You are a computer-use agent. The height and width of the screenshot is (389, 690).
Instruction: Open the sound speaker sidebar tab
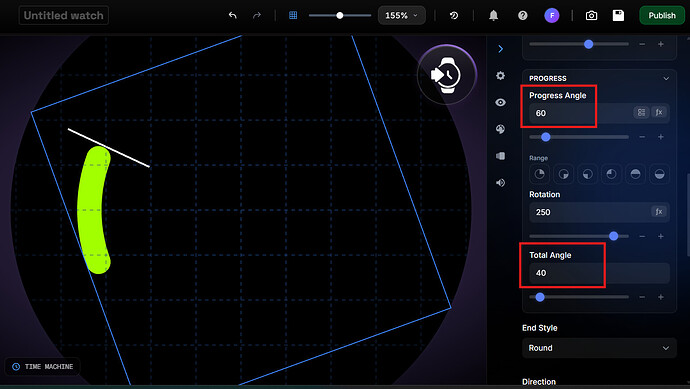pyautogui.click(x=500, y=183)
